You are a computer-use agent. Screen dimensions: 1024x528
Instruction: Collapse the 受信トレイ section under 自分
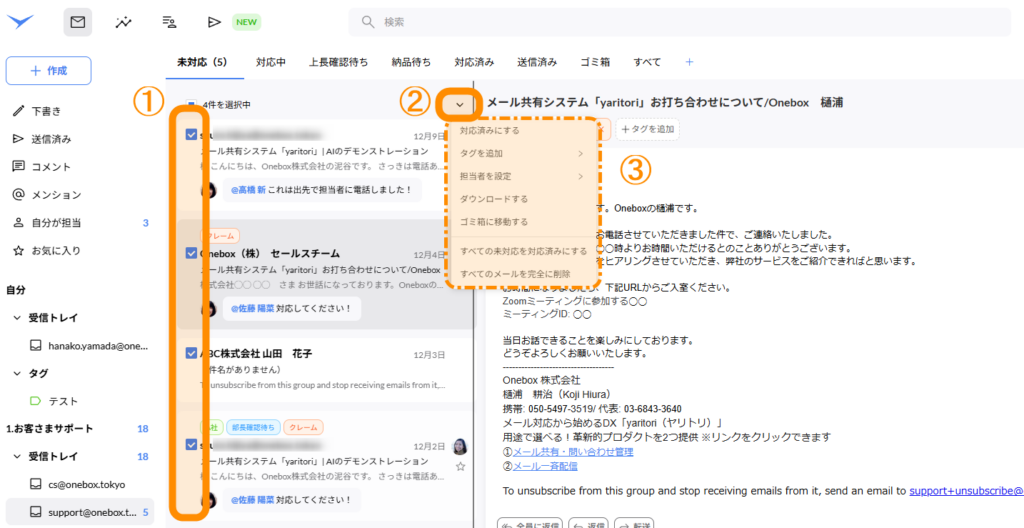tap(18, 318)
